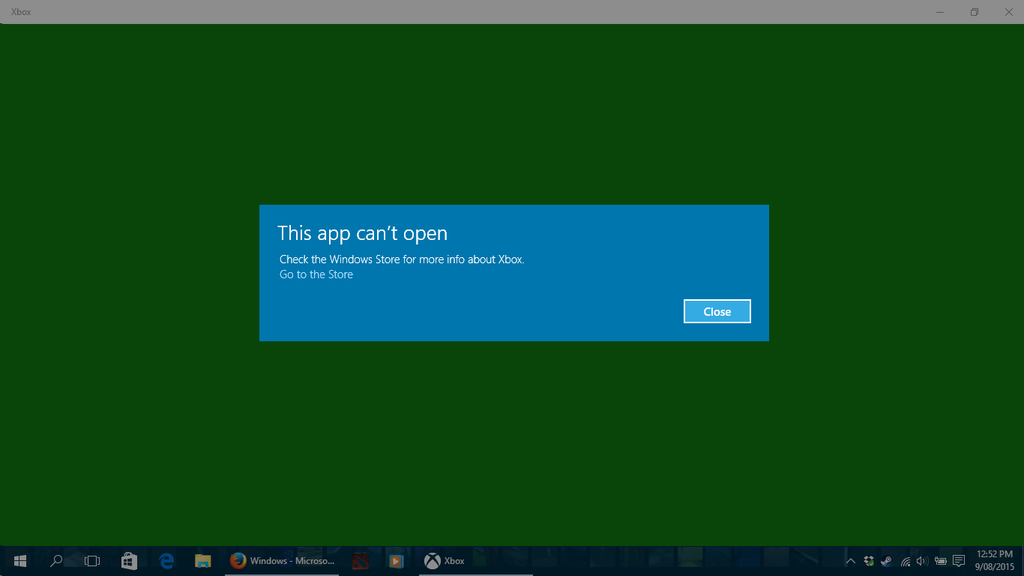Select the Xbox app taskbar button
Screen dimensions: 1024x576
click(x=475, y=561)
